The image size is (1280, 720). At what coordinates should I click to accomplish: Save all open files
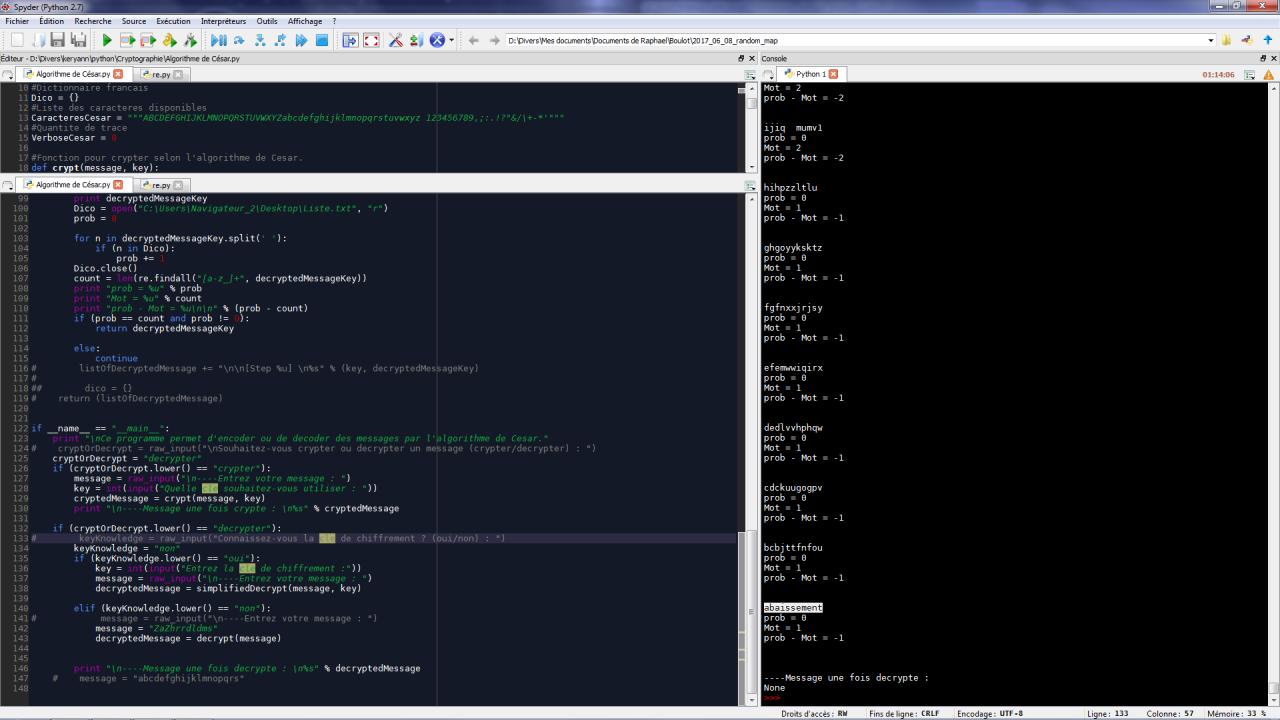point(79,40)
